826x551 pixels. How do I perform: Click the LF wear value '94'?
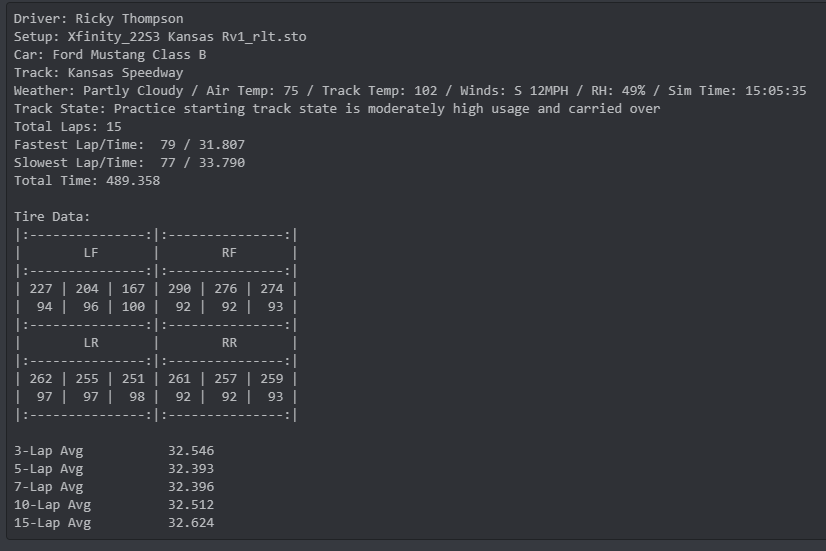coord(45,307)
